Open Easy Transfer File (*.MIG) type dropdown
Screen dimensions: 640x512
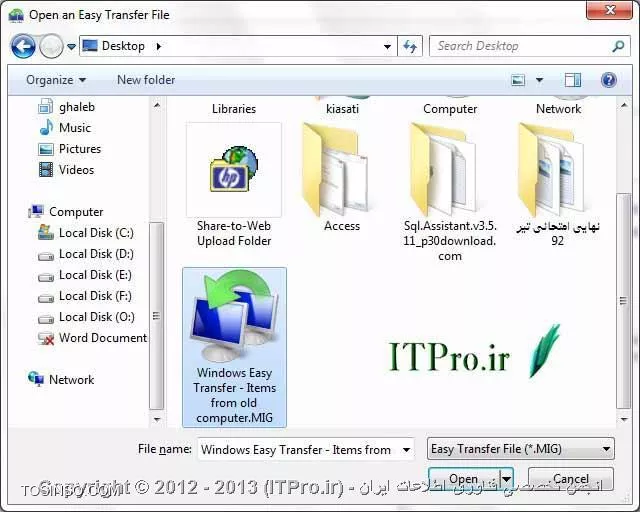tap(520, 449)
